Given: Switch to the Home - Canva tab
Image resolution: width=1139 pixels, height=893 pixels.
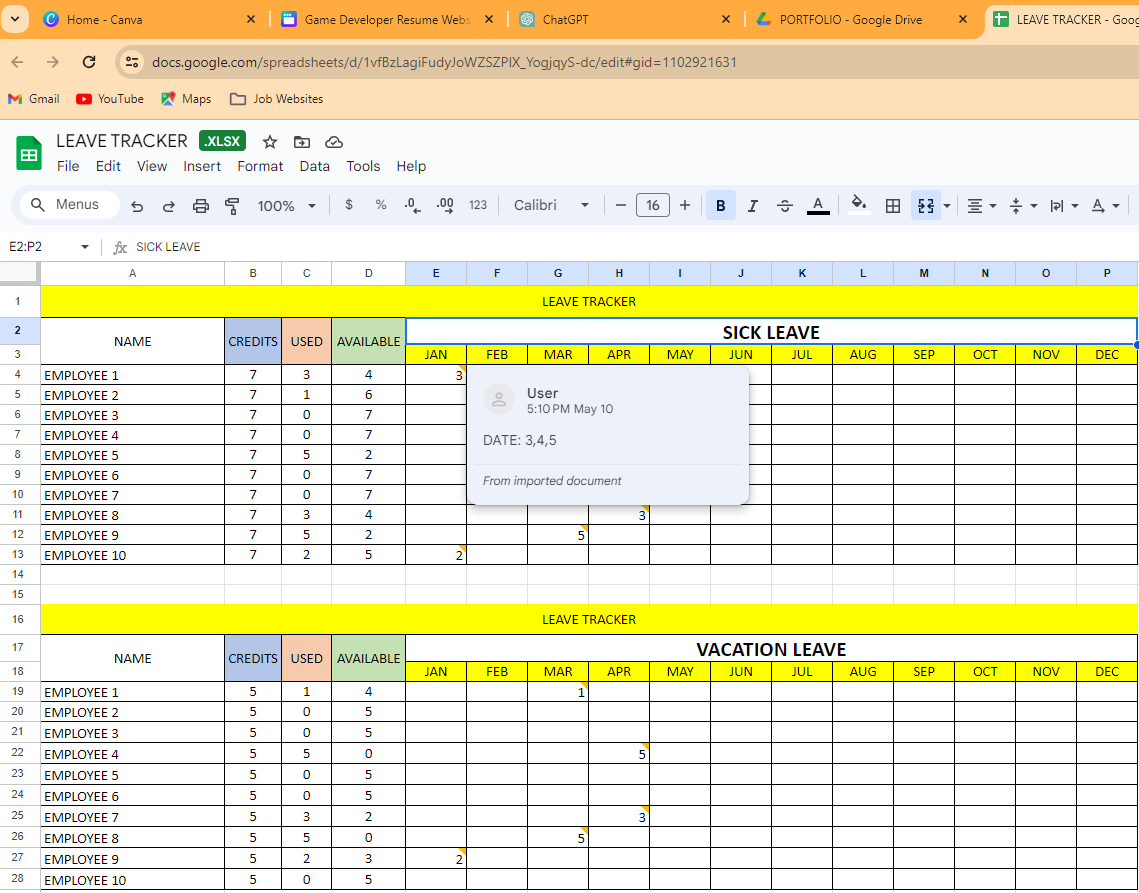Looking at the screenshot, I should 149,20.
